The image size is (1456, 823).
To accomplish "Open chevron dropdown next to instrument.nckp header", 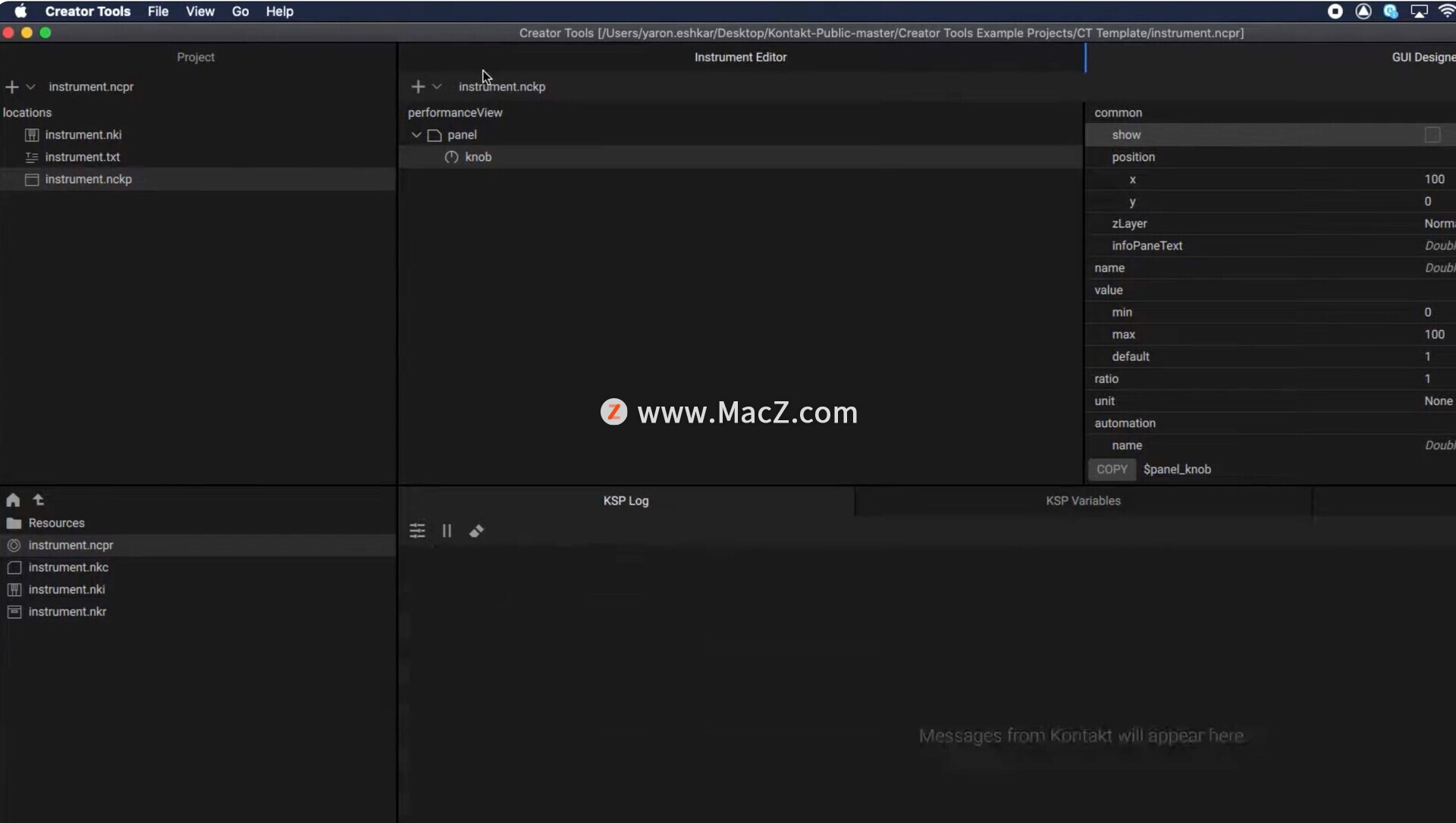I will 437,87.
